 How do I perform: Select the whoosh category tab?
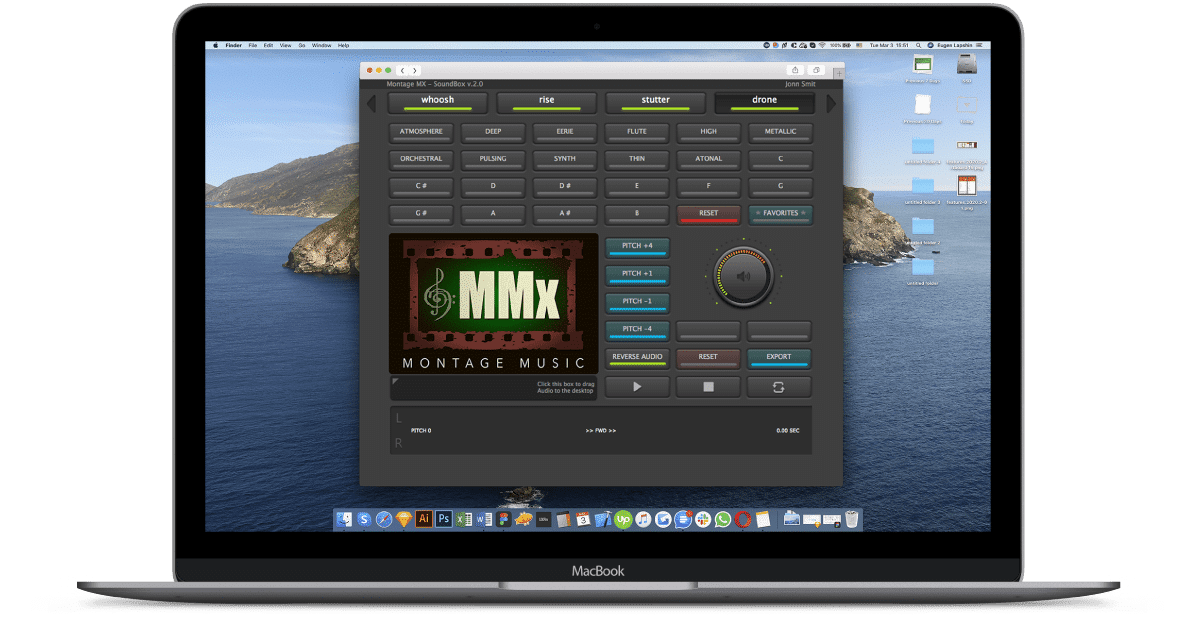pos(437,102)
